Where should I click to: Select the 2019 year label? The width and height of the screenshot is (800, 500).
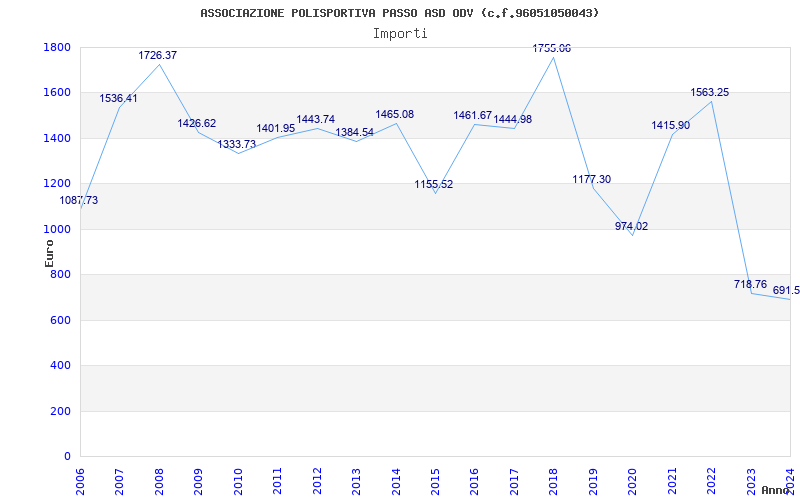[x=592, y=482]
